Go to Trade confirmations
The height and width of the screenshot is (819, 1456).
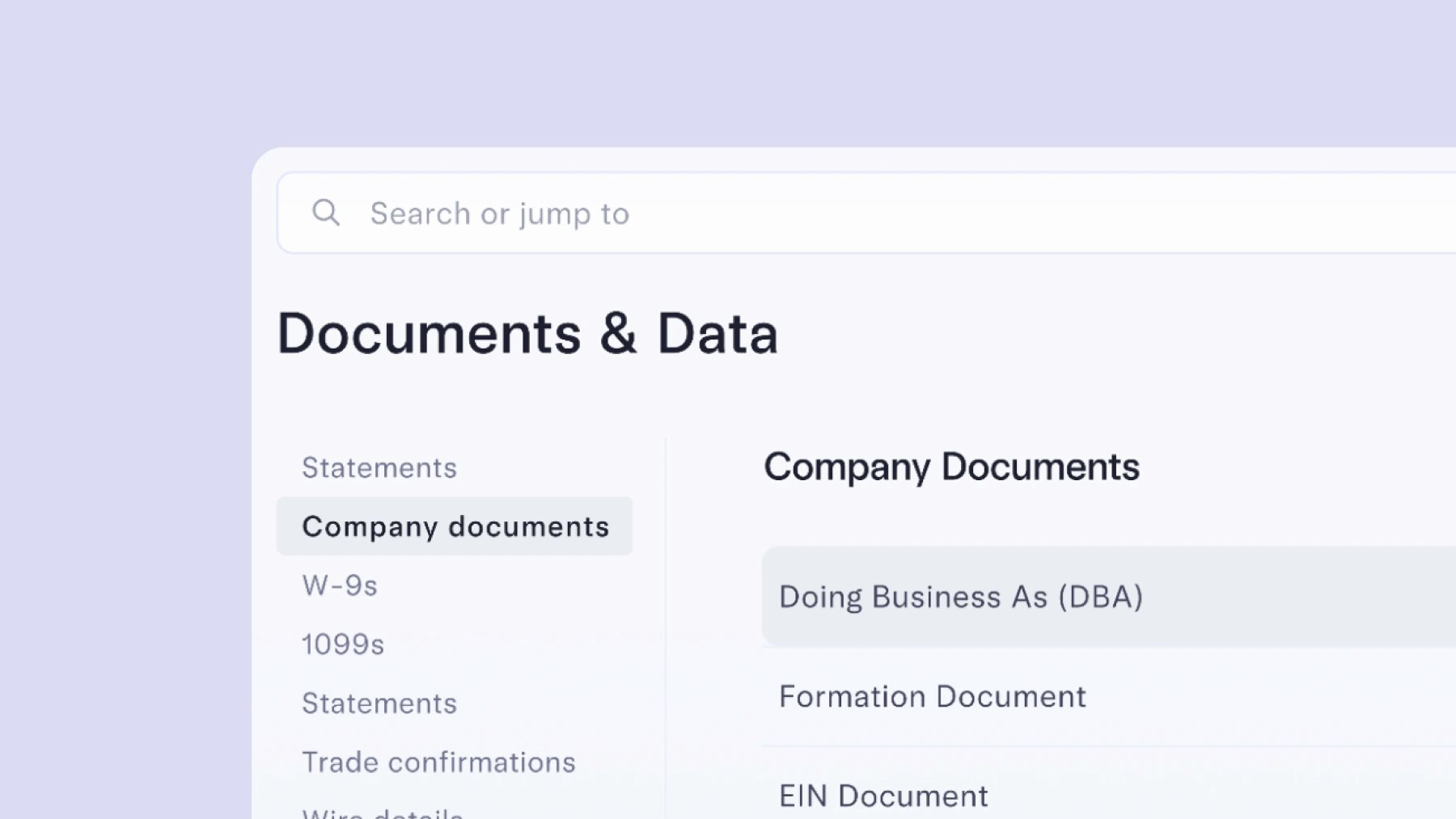point(438,762)
